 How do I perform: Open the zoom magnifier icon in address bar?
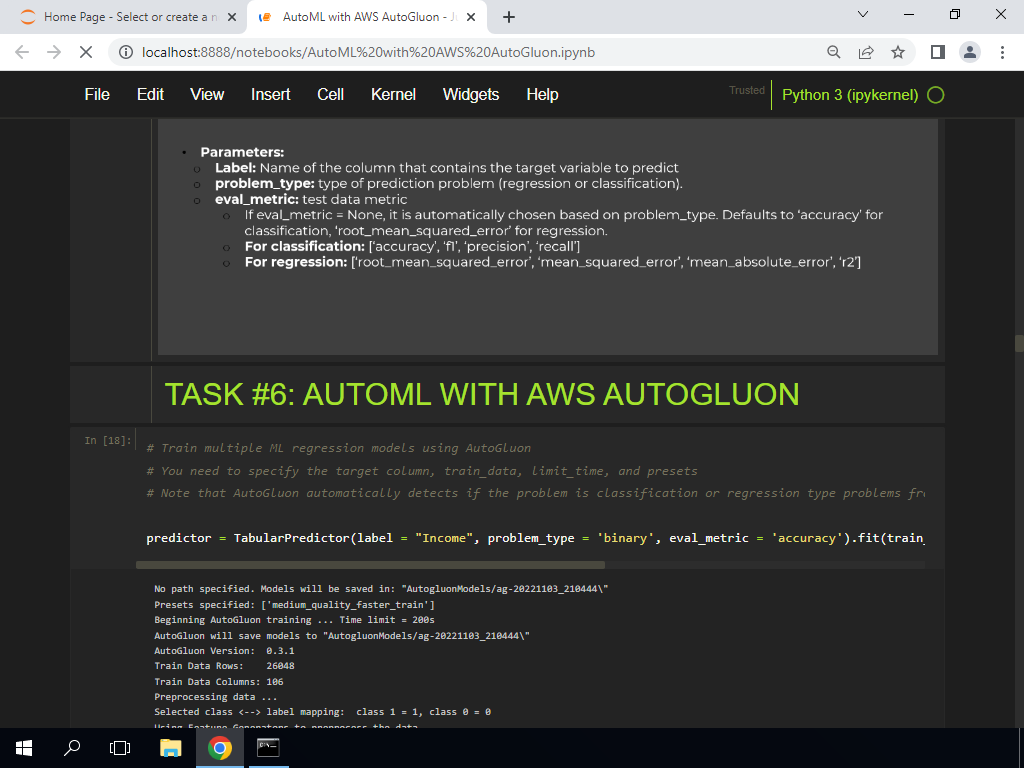tap(834, 52)
